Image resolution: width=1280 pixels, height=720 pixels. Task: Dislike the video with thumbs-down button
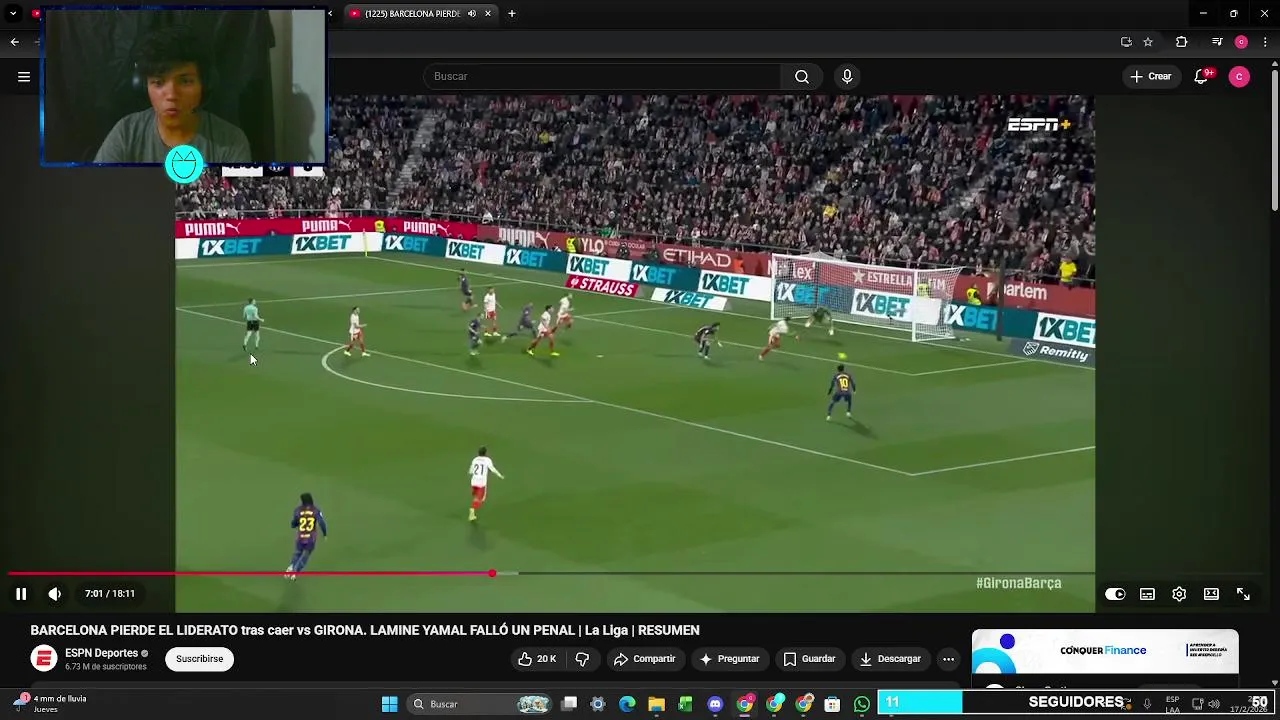click(x=582, y=659)
